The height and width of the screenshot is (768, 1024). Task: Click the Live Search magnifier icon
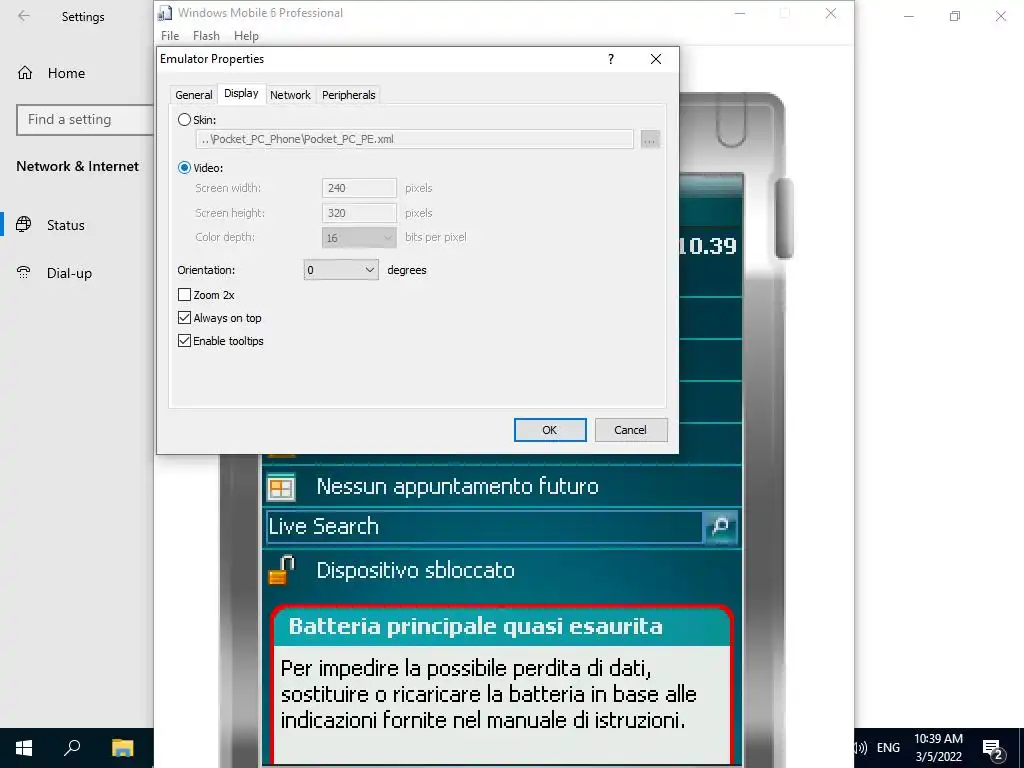coord(720,526)
